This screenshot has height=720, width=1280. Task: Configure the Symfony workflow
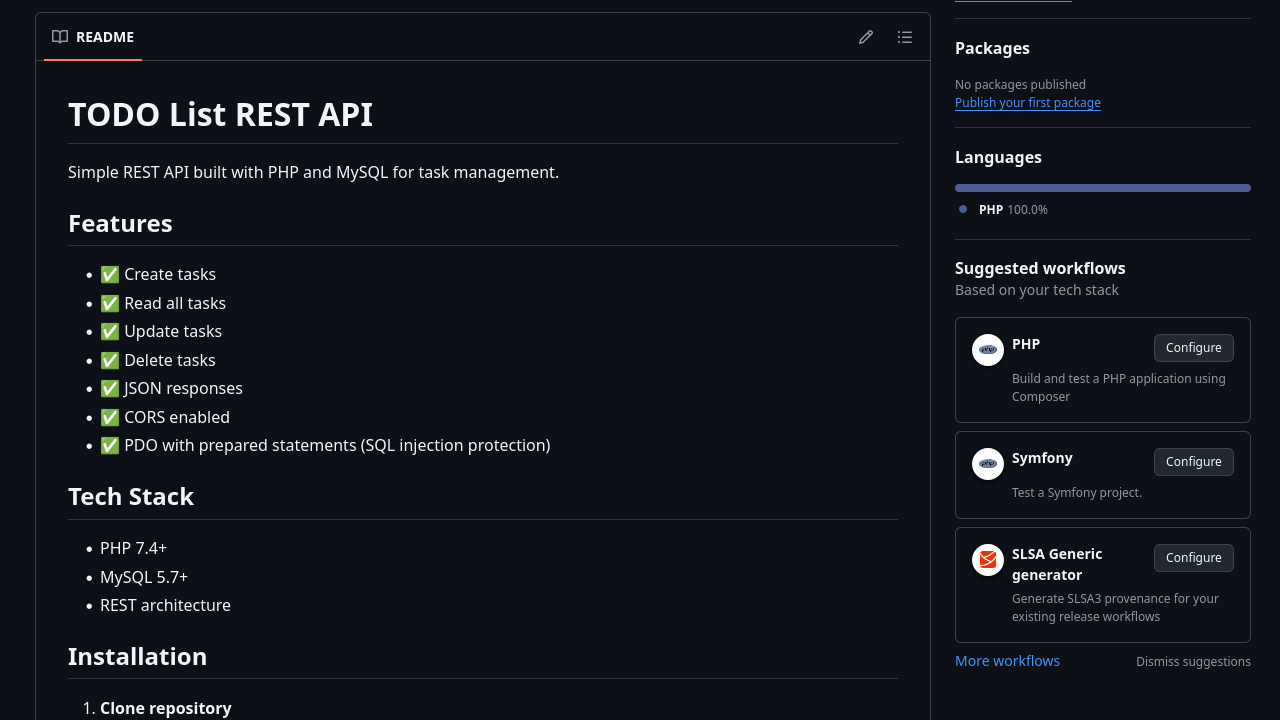click(1193, 462)
